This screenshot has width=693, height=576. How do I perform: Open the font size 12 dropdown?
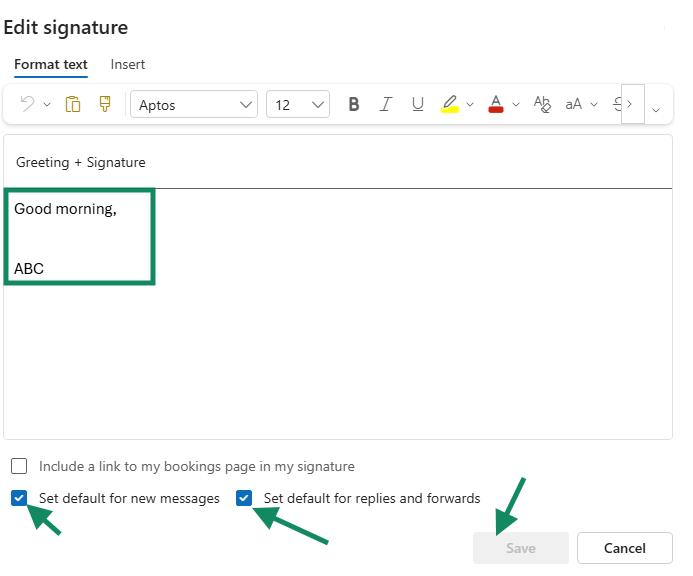pos(298,104)
